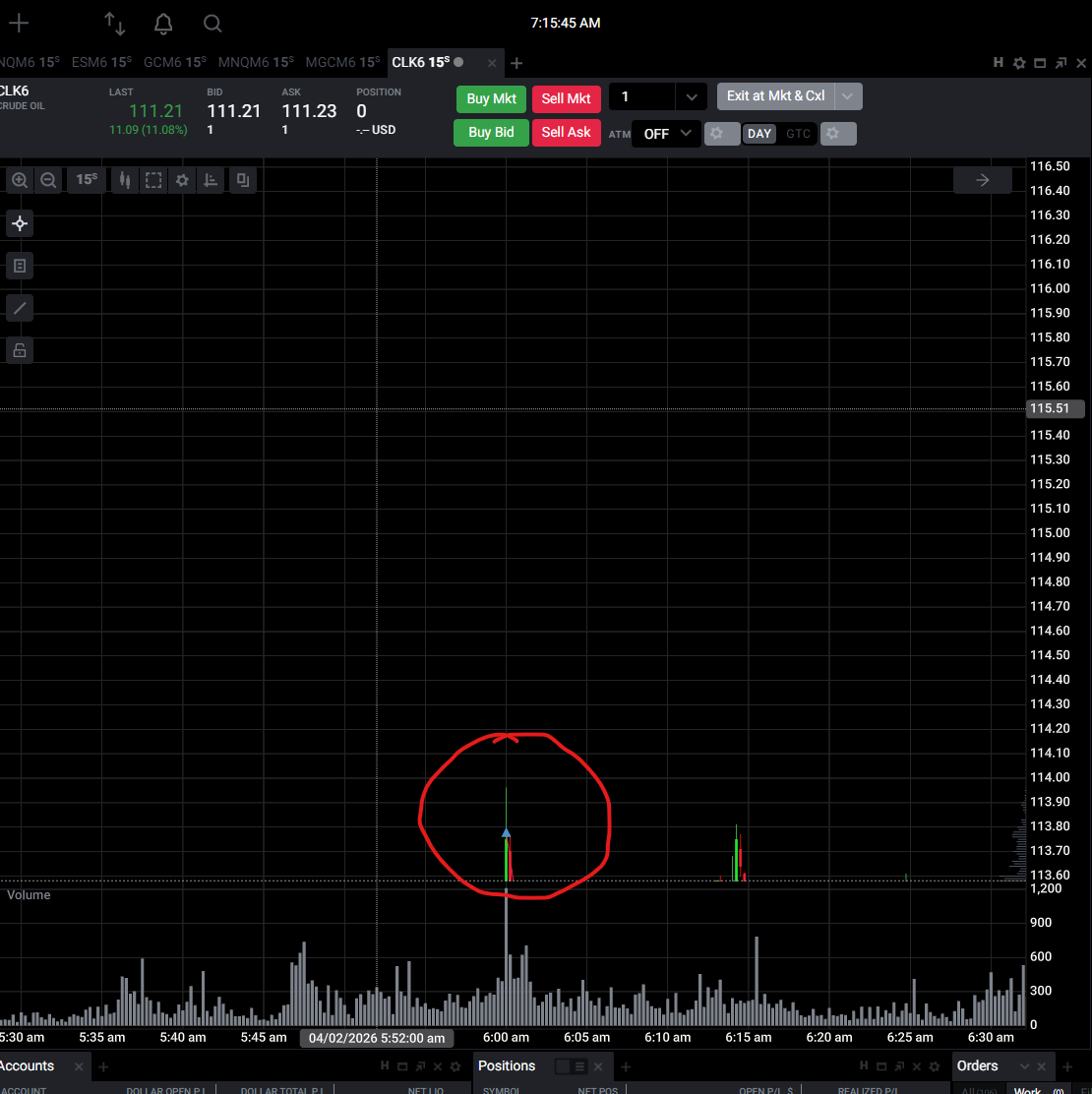Click Exit at Mkt & Cxl button
The image size is (1092, 1094).
pyautogui.click(x=776, y=96)
